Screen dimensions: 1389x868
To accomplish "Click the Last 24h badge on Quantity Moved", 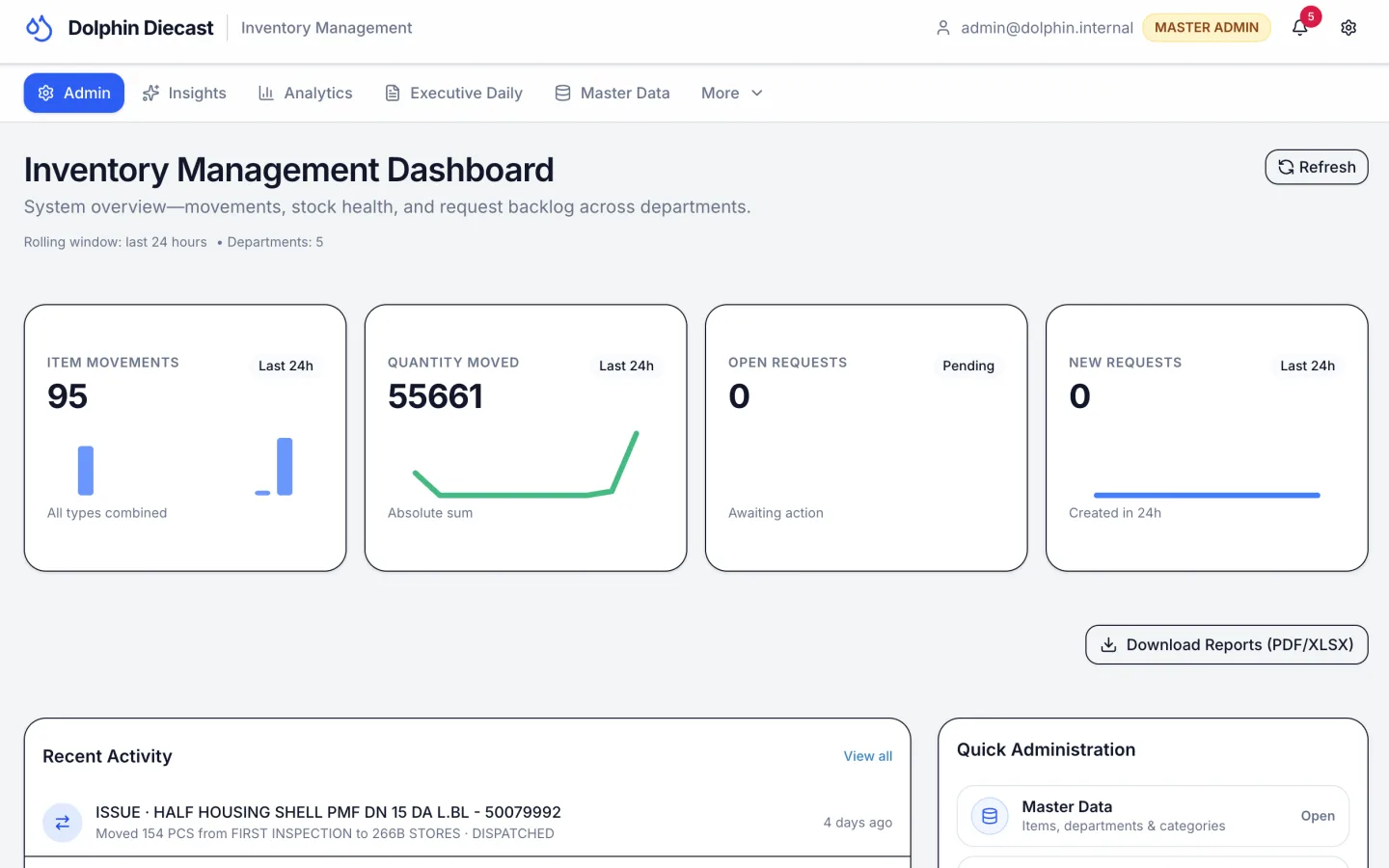I will (x=626, y=366).
